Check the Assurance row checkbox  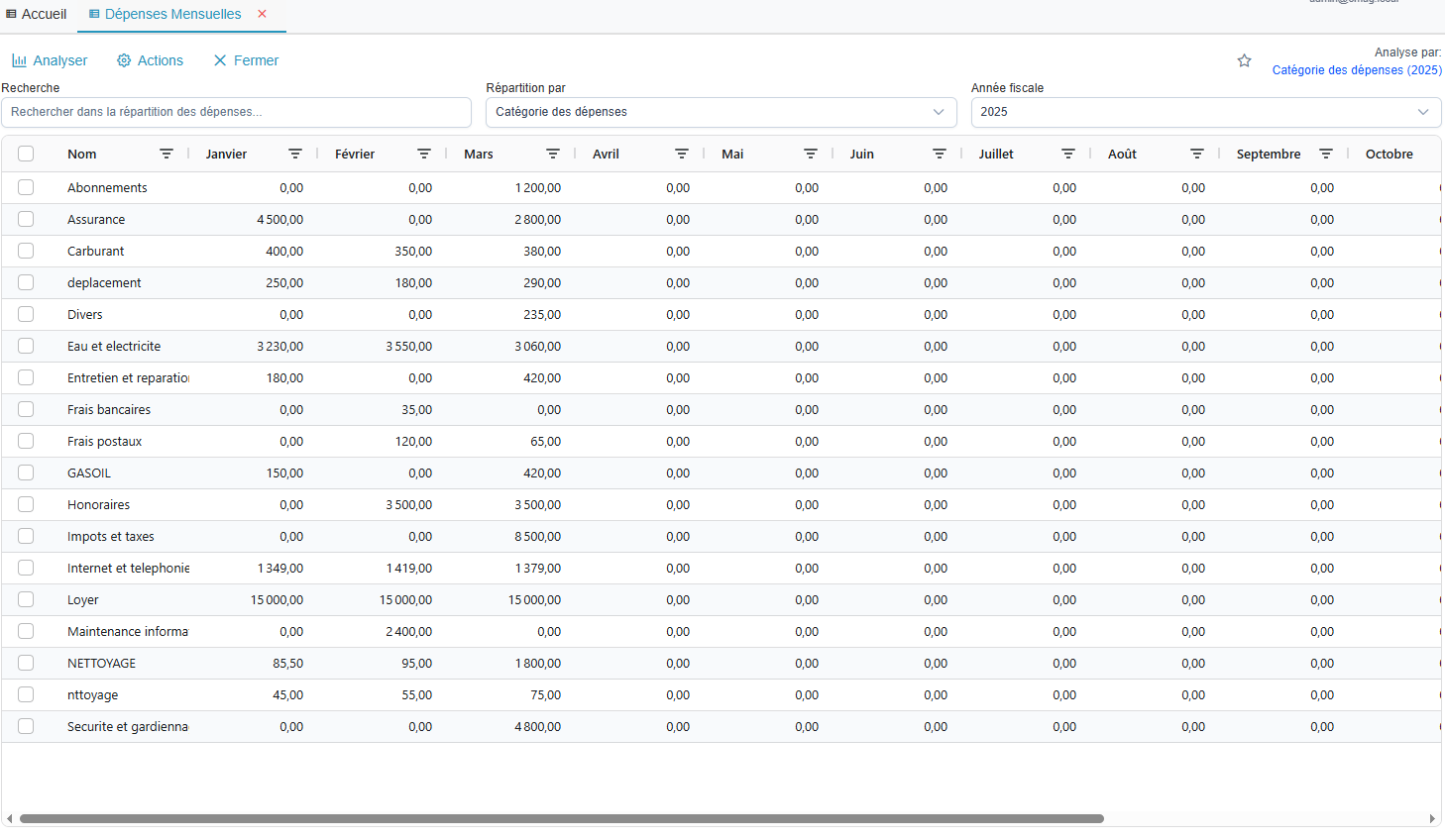[x=26, y=220]
